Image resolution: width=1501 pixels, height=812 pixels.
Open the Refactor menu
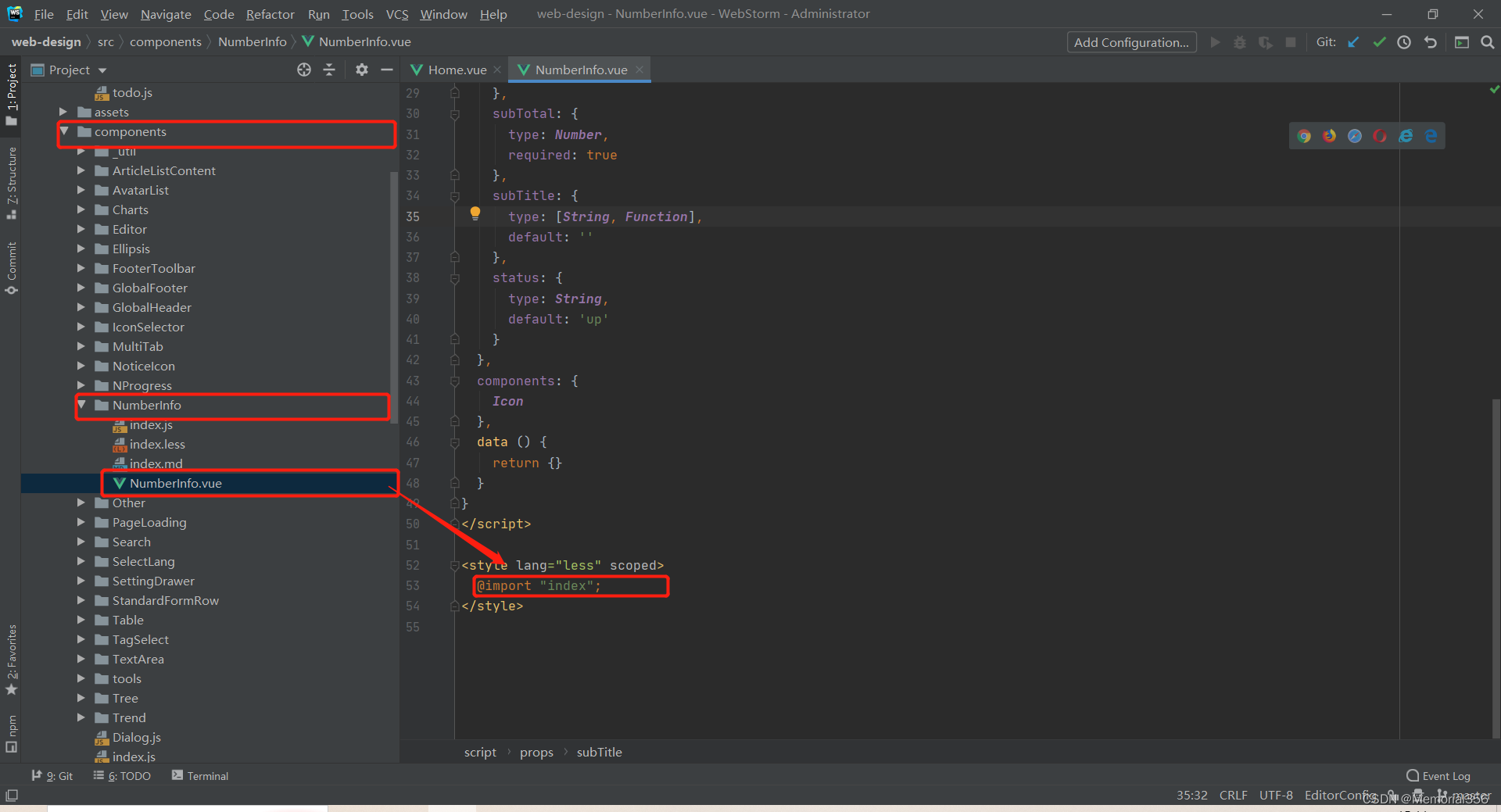[x=270, y=14]
